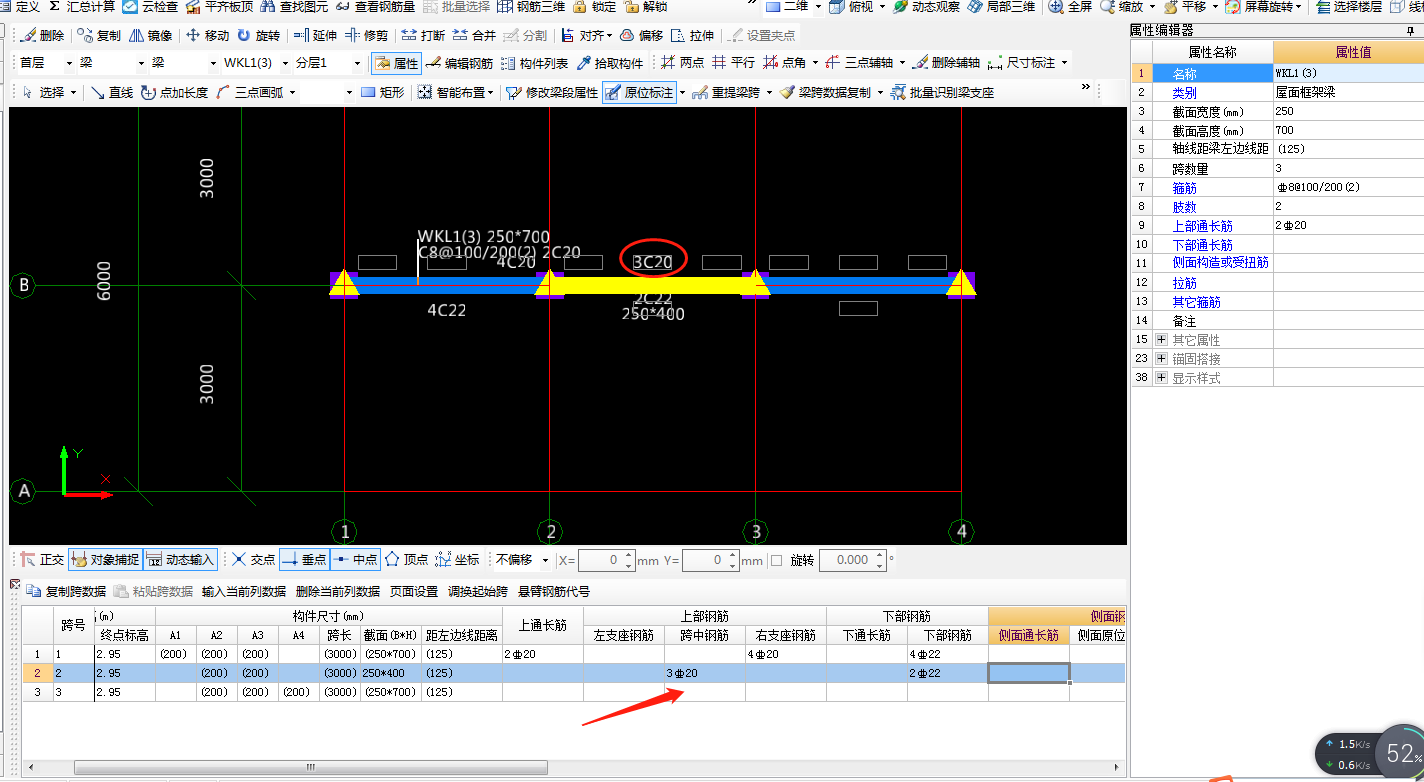Select 点加长度 point plus length tool
Screen dimensions: 1424x782
(x=174, y=92)
